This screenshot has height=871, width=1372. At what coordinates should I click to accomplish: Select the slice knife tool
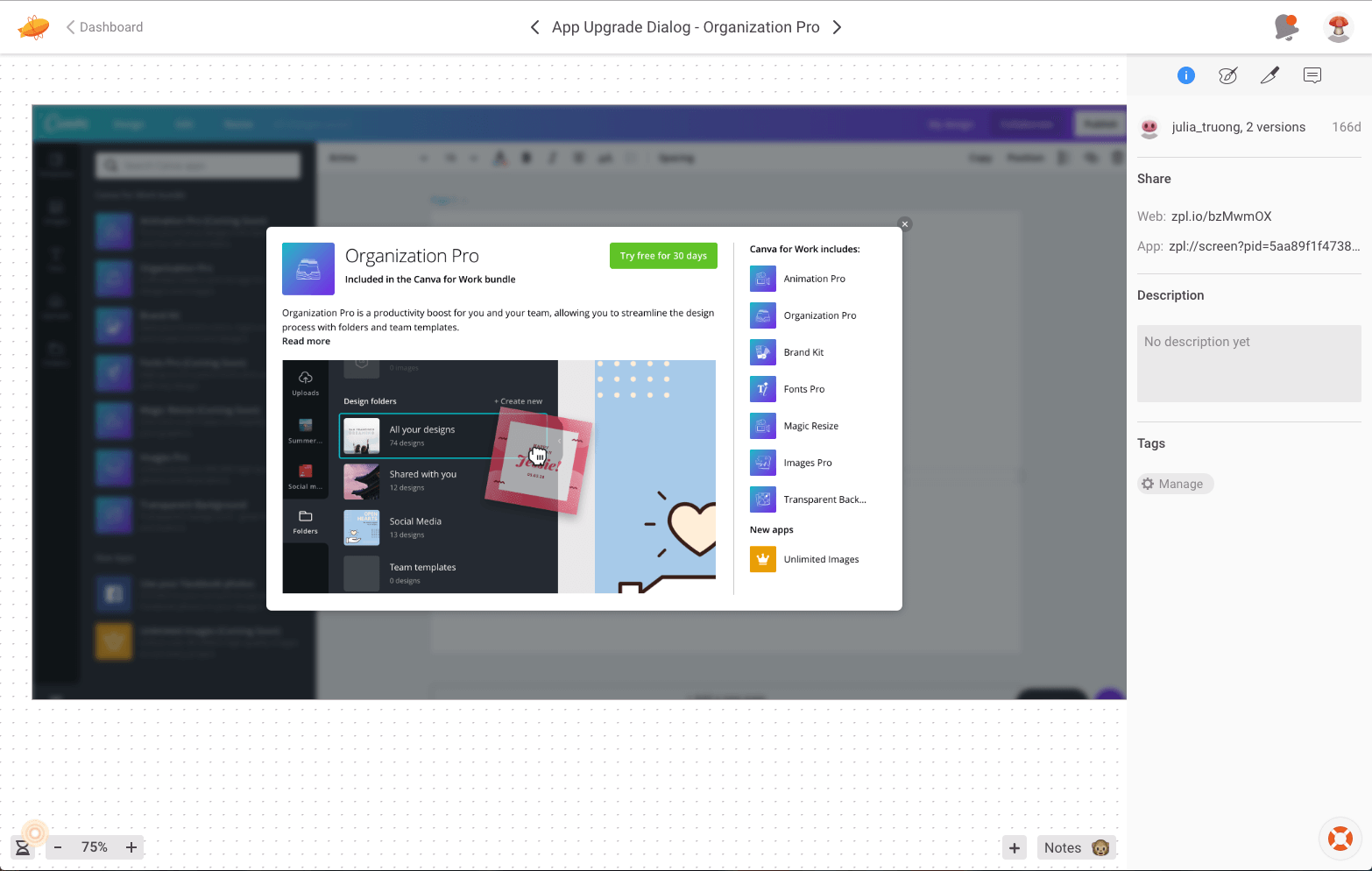tap(1269, 75)
